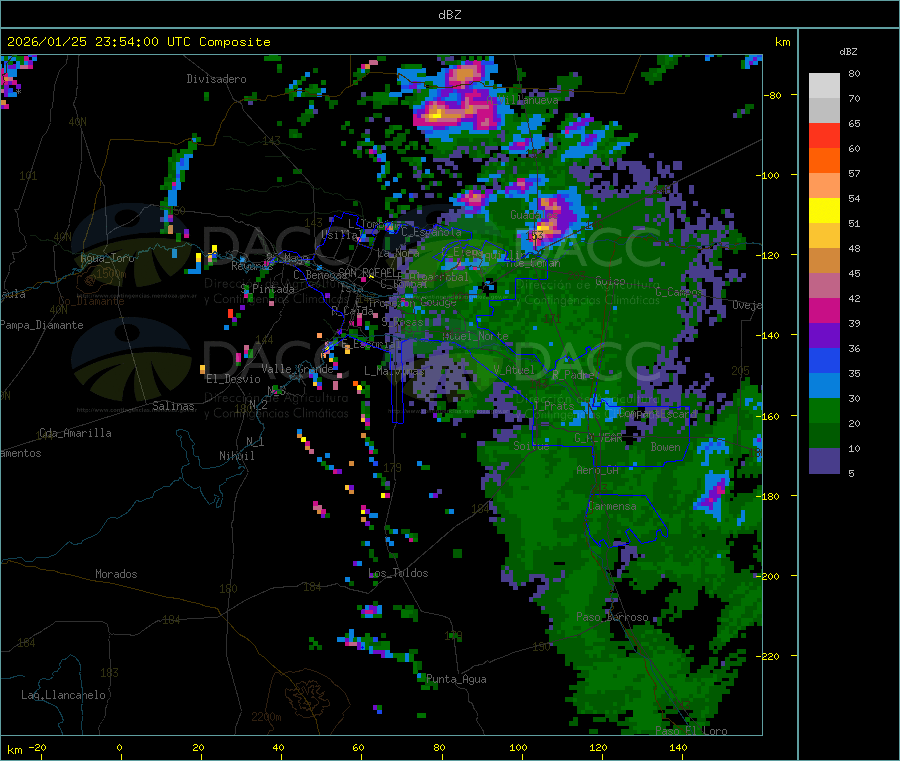Select the El_Desvio label

point(233,379)
